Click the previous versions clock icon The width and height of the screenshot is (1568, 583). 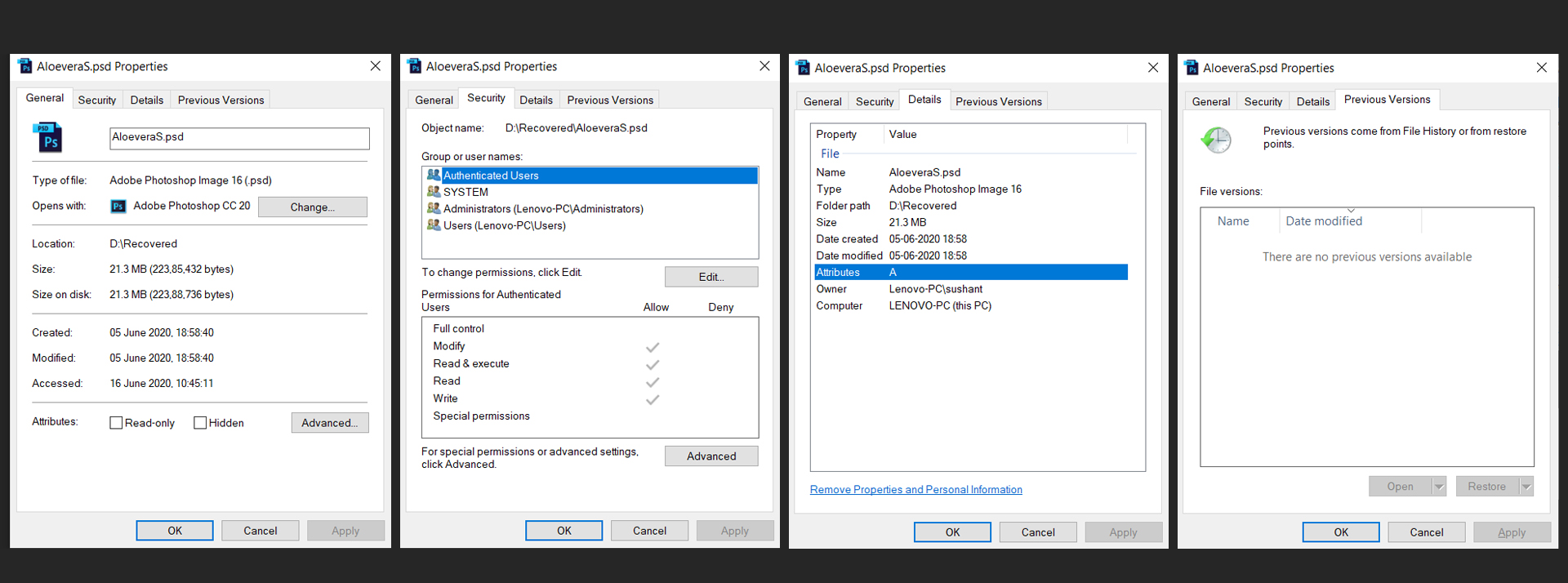tap(1216, 140)
